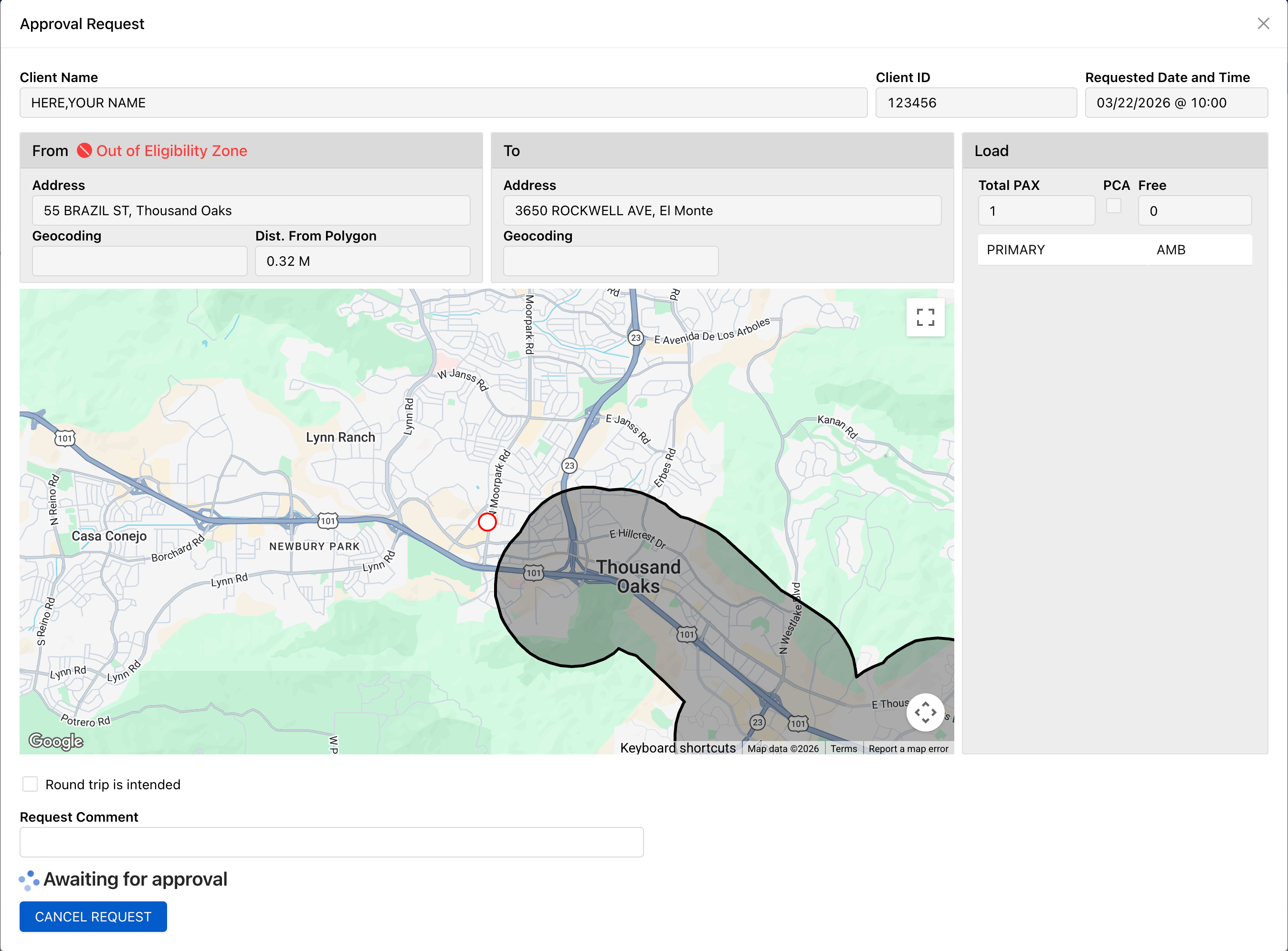
Task: Click the Out of Eligibility Zone warning icon
Action: click(84, 150)
